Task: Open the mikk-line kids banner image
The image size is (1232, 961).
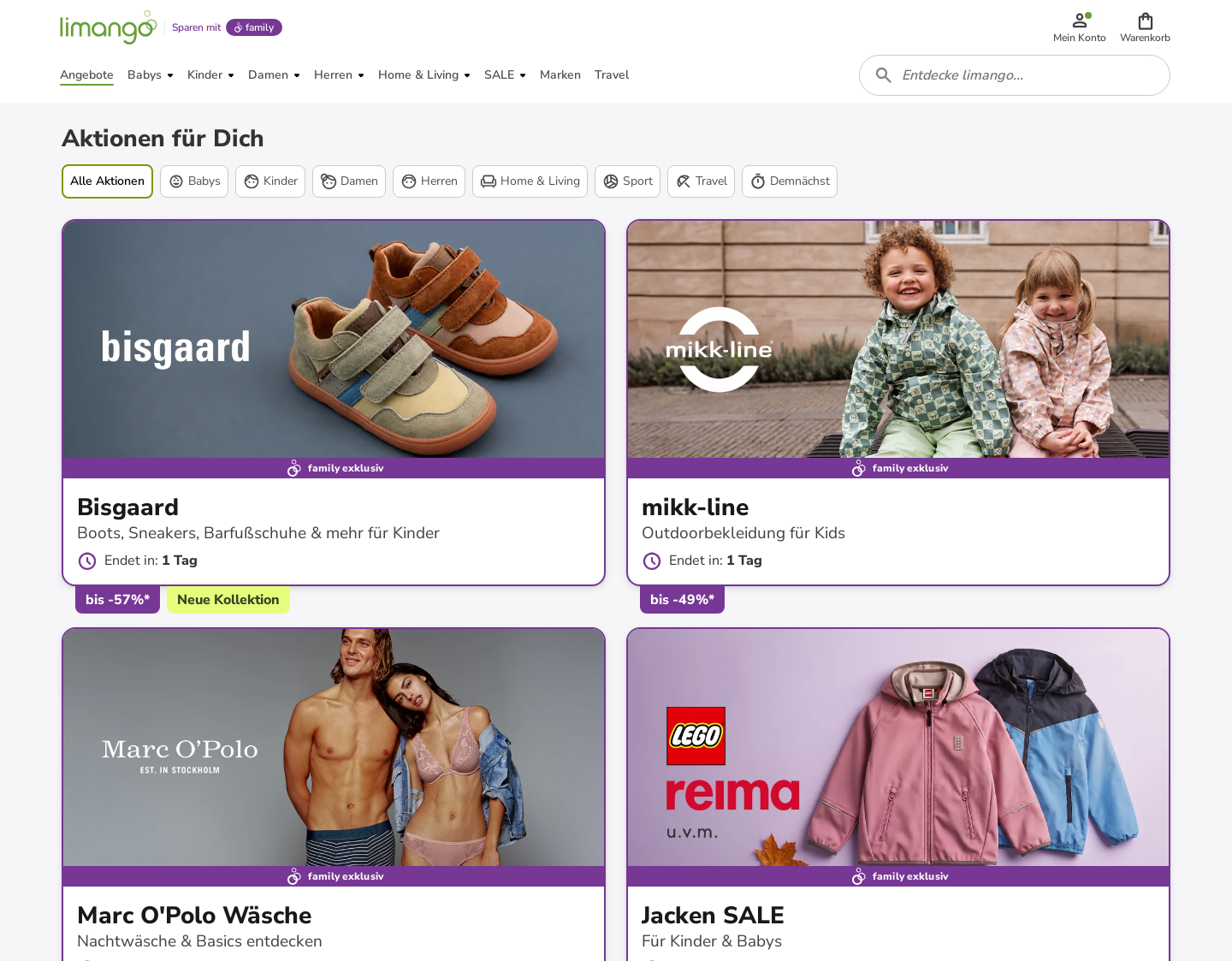Action: [898, 340]
